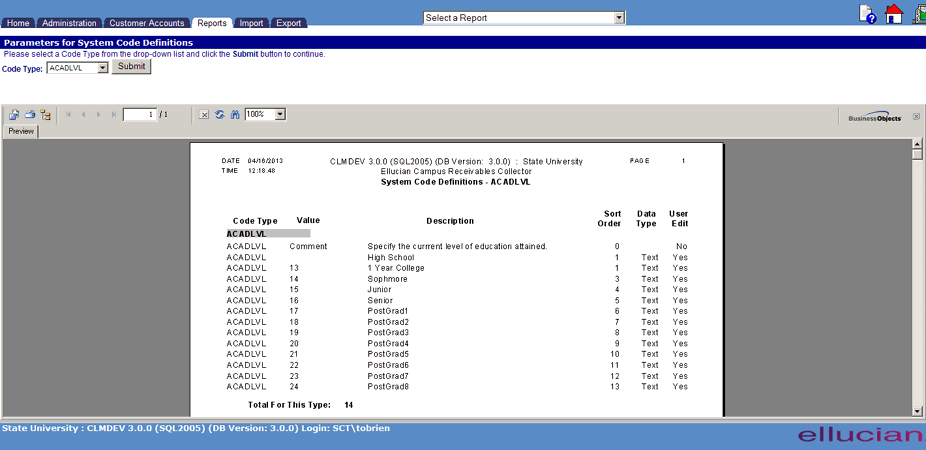Open the page help icon
This screenshot has height=450, width=926.
click(x=867, y=14)
